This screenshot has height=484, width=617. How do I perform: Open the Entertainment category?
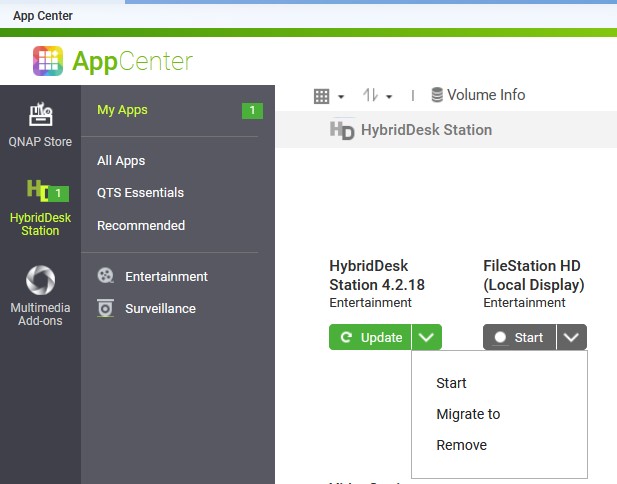[x=166, y=277]
